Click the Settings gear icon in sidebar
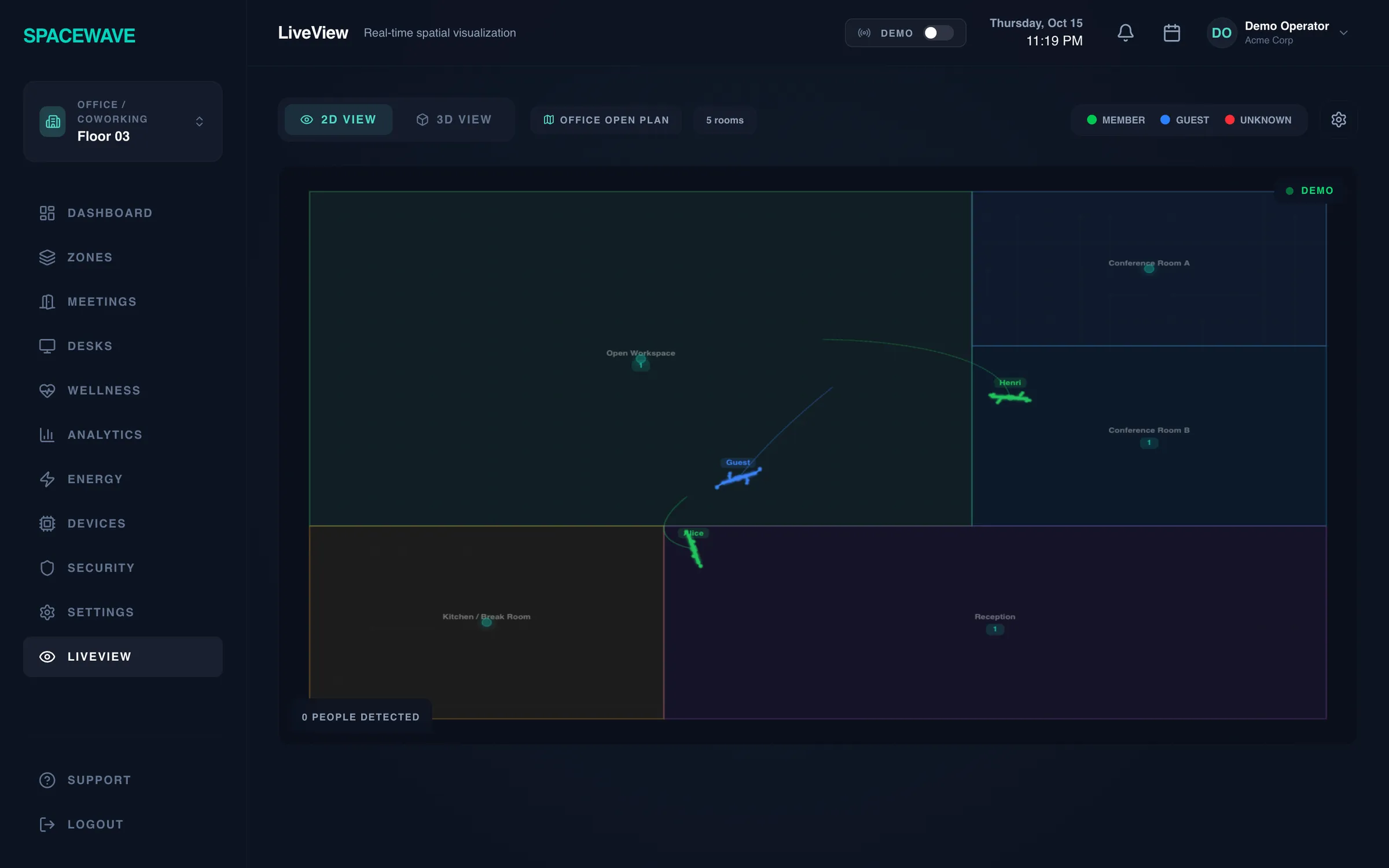1389x868 pixels. (47, 612)
